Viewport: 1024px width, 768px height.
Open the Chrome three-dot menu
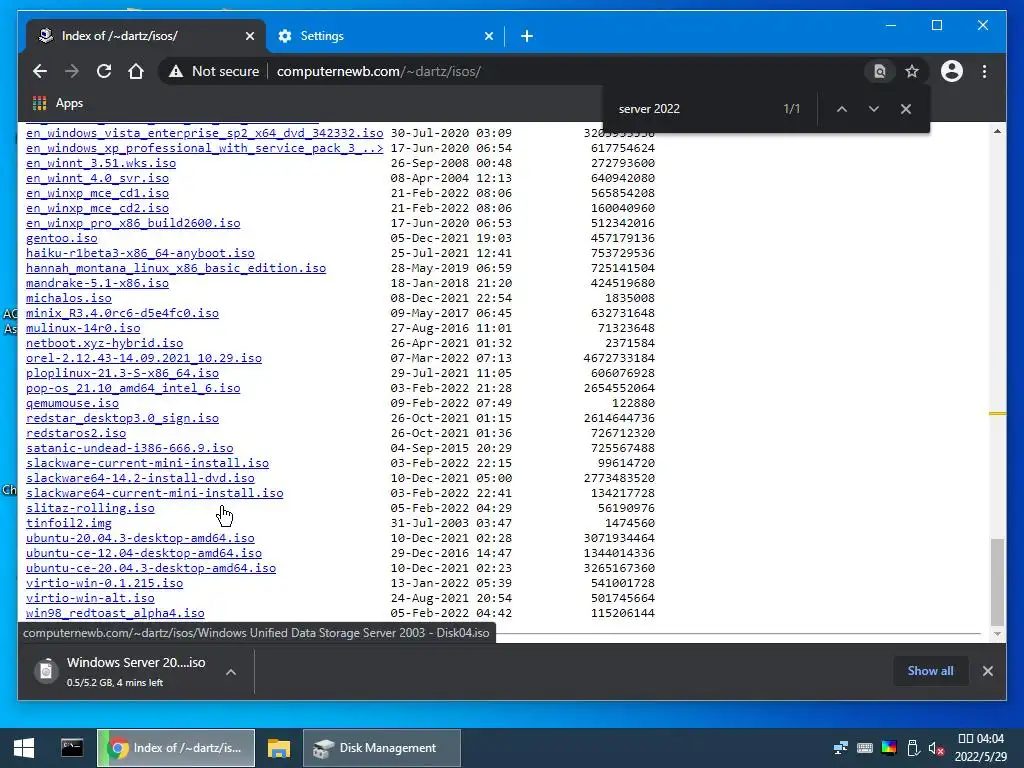pos(984,71)
